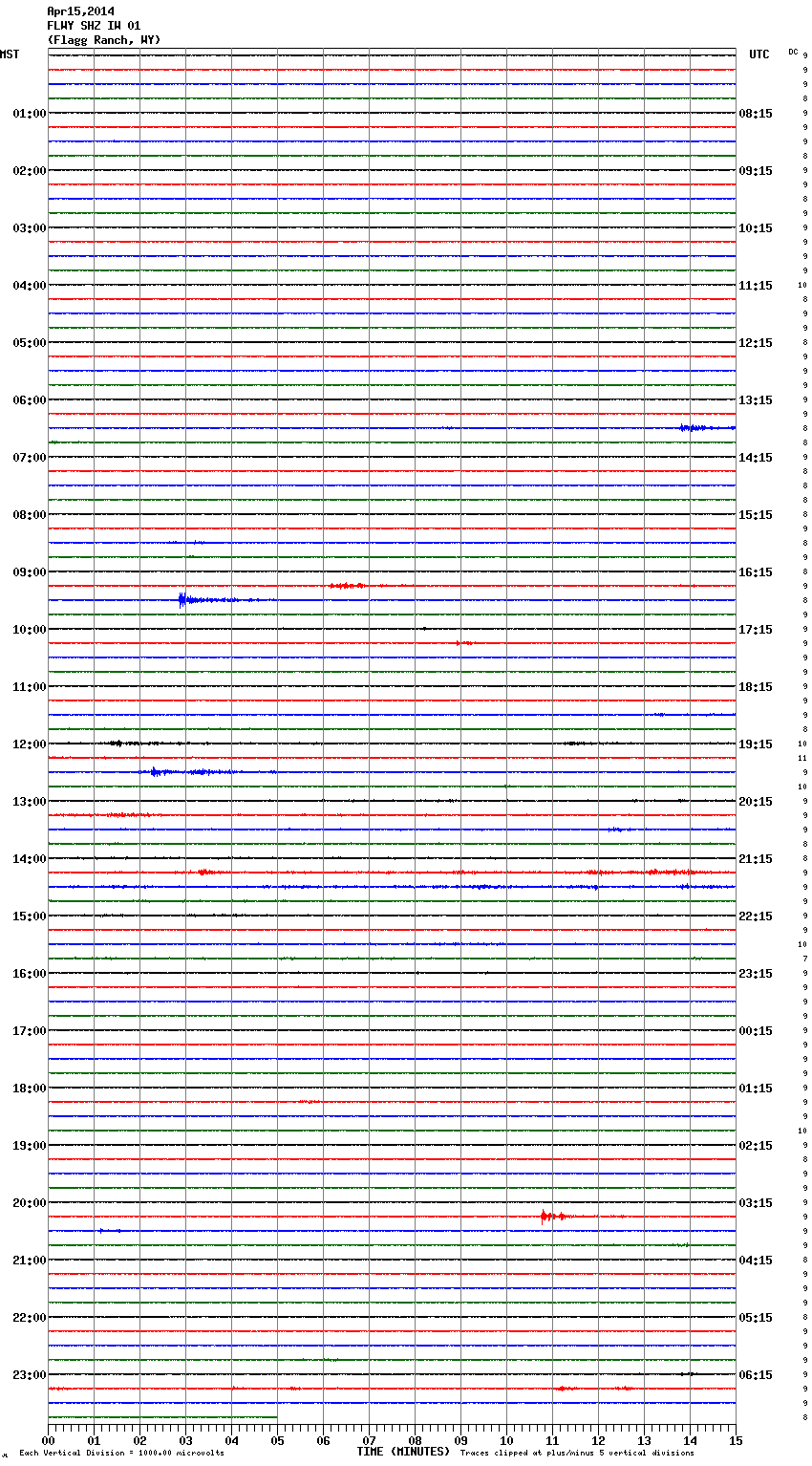The height and width of the screenshot is (1466, 812).
Task: Select the 04:00 MST time label
Action: [30, 286]
